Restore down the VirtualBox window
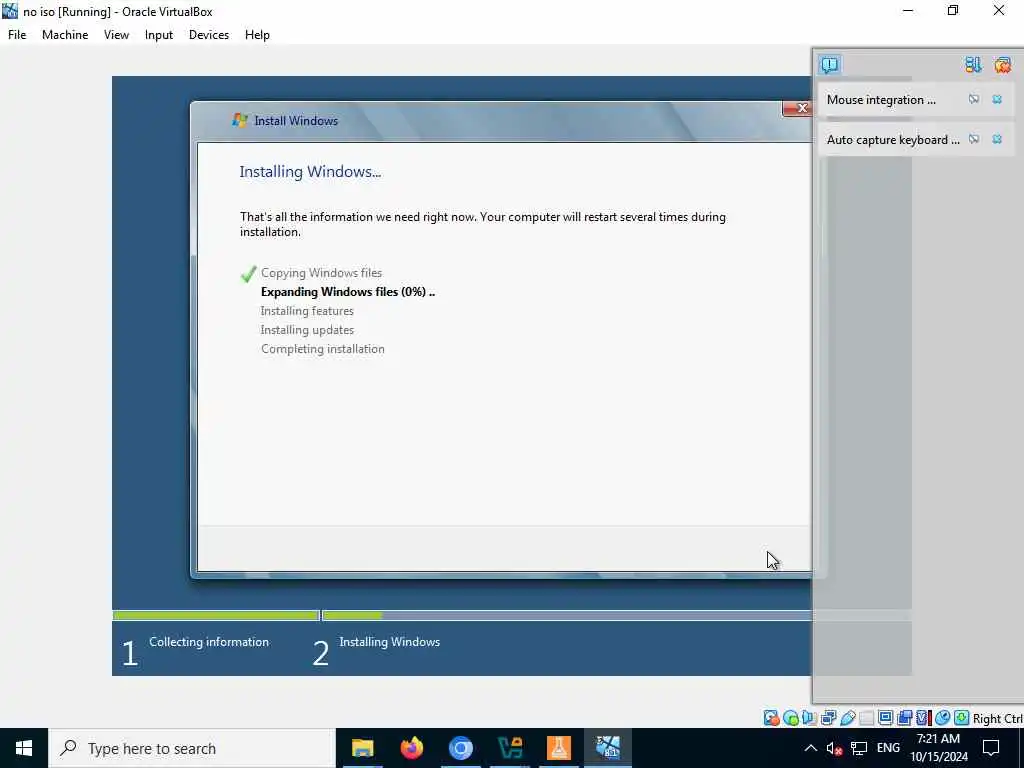 point(953,10)
